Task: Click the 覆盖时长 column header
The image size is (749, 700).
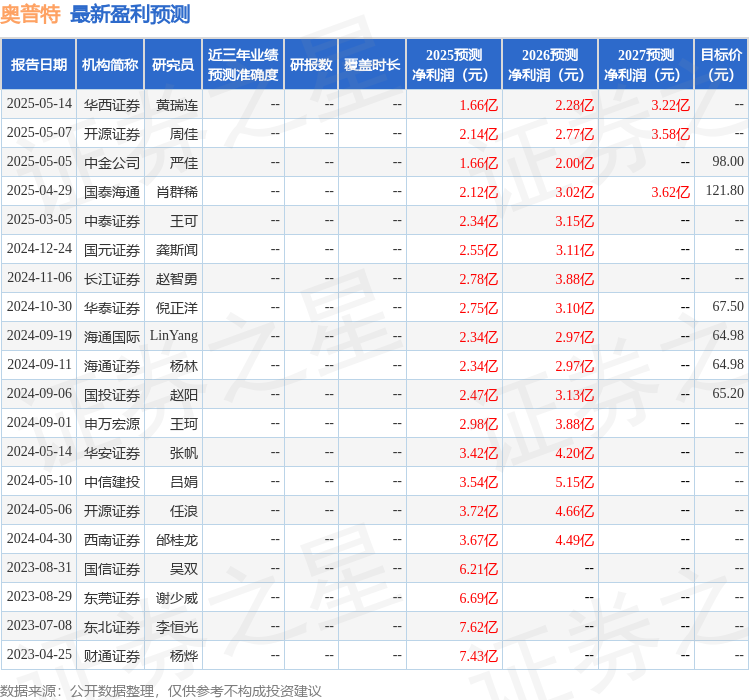Action: (x=372, y=65)
